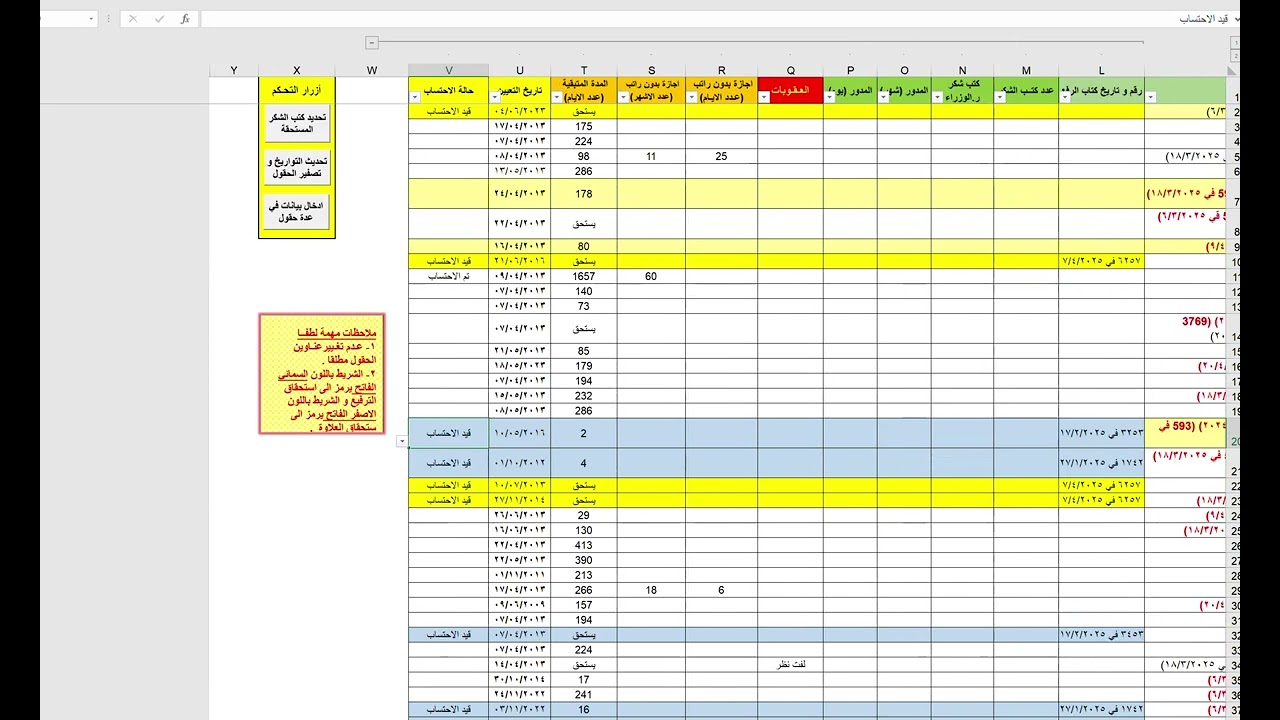Click inside the formula bar input
Image resolution: width=1280 pixels, height=720 pixels.
click(x=715, y=19)
